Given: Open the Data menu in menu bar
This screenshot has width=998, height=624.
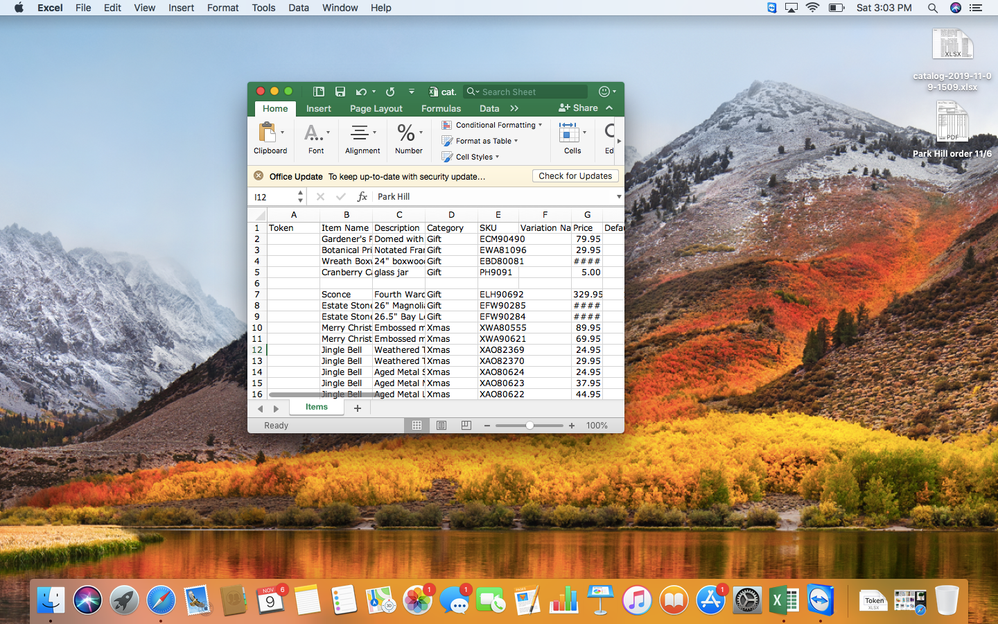Looking at the screenshot, I should [x=298, y=7].
